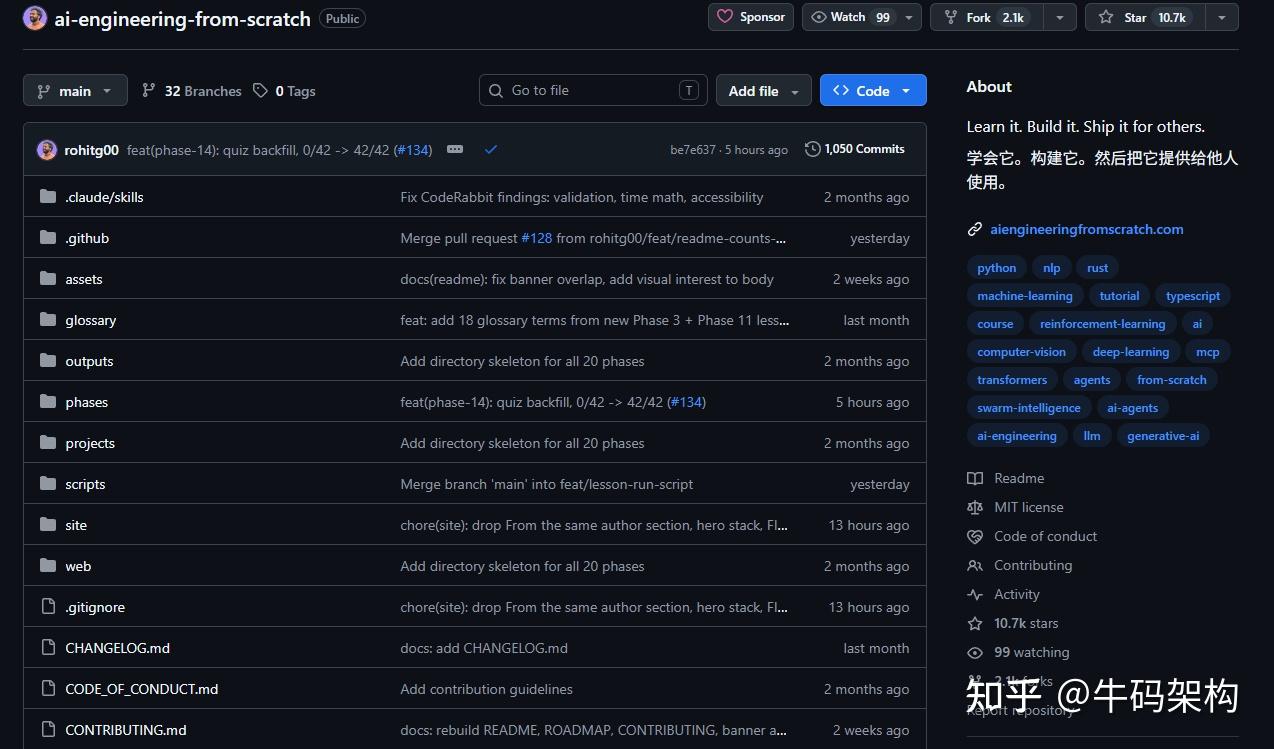Image resolution: width=1274 pixels, height=749 pixels.
Task: Click the CODE_OF_CONDUCT.md file icon
Action: coord(48,689)
